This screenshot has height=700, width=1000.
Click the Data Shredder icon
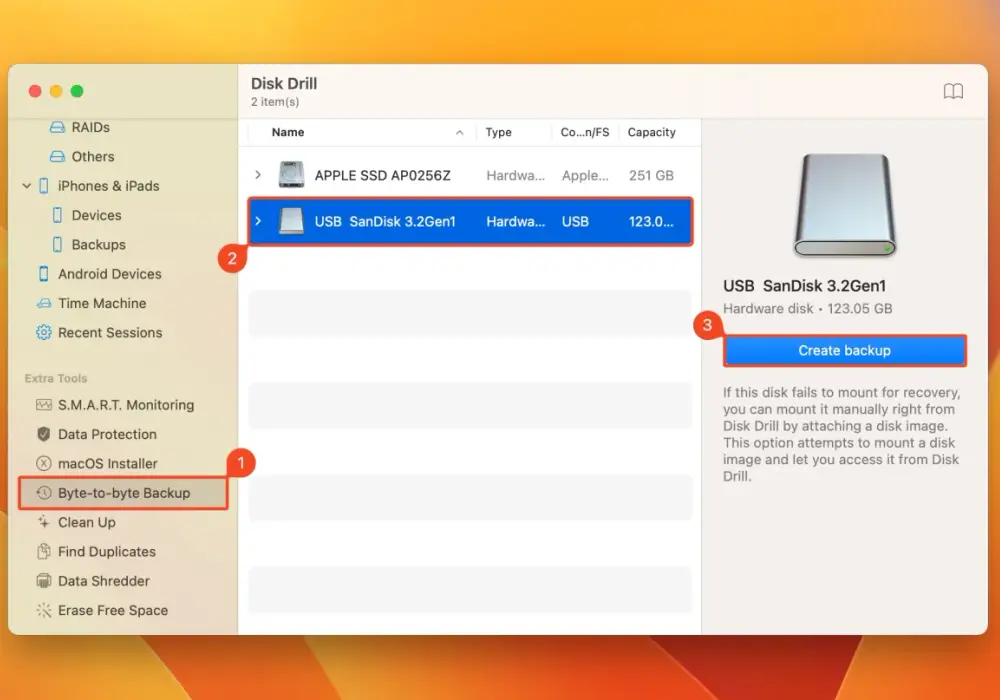[x=43, y=581]
